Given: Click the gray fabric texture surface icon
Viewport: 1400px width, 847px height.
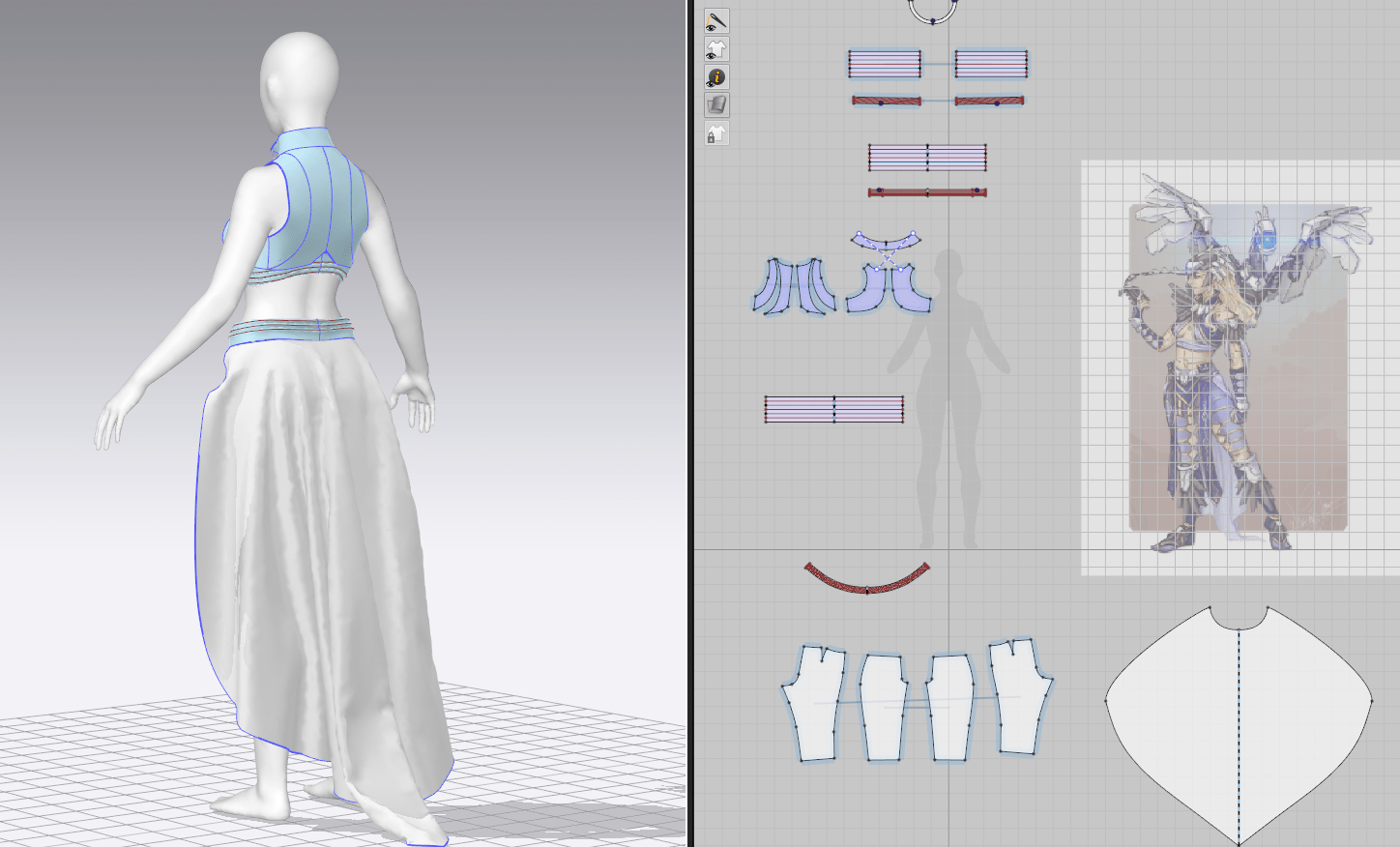Looking at the screenshot, I should pos(715,104).
